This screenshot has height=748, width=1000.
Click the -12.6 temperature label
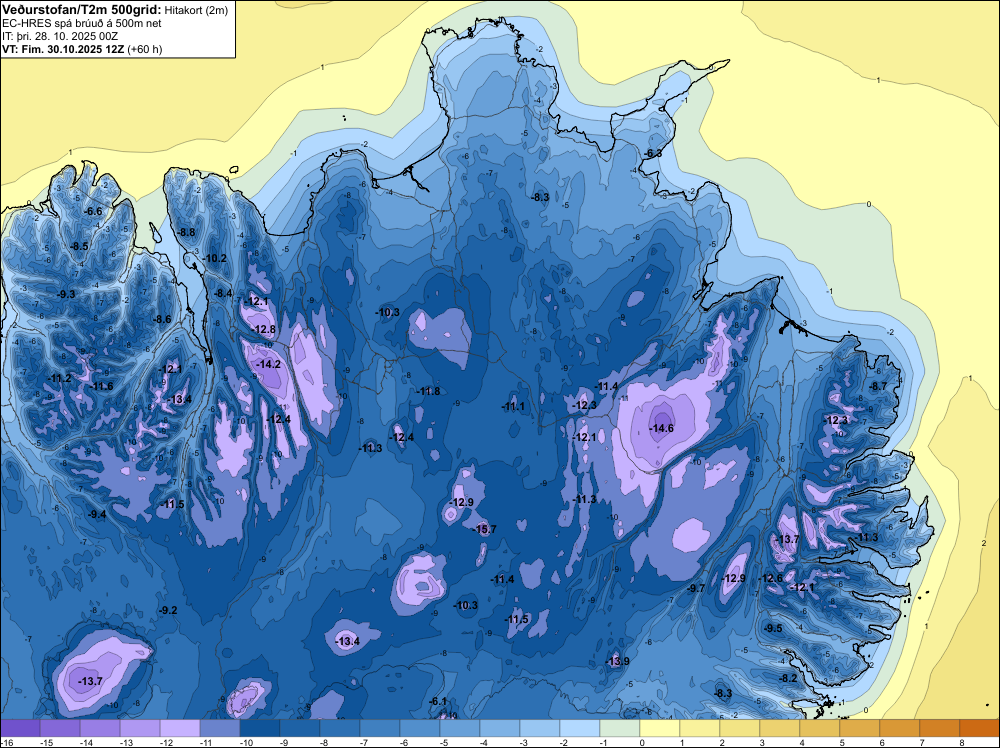770,578
